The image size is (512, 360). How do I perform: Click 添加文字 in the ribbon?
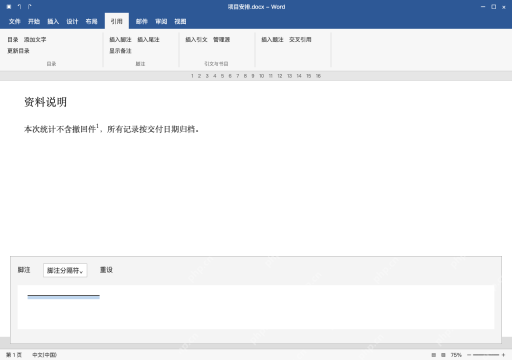point(35,39)
